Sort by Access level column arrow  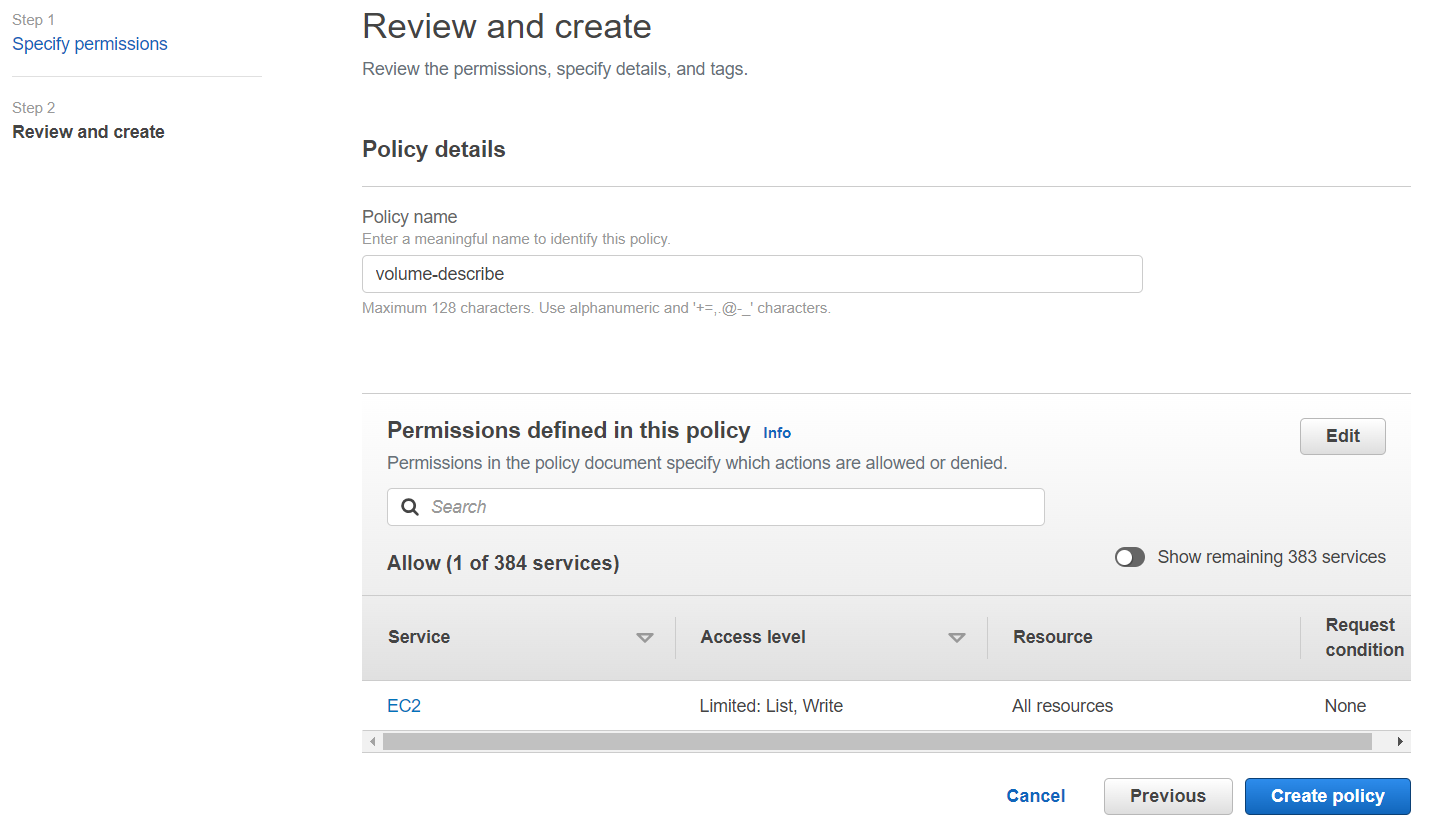[x=957, y=638]
